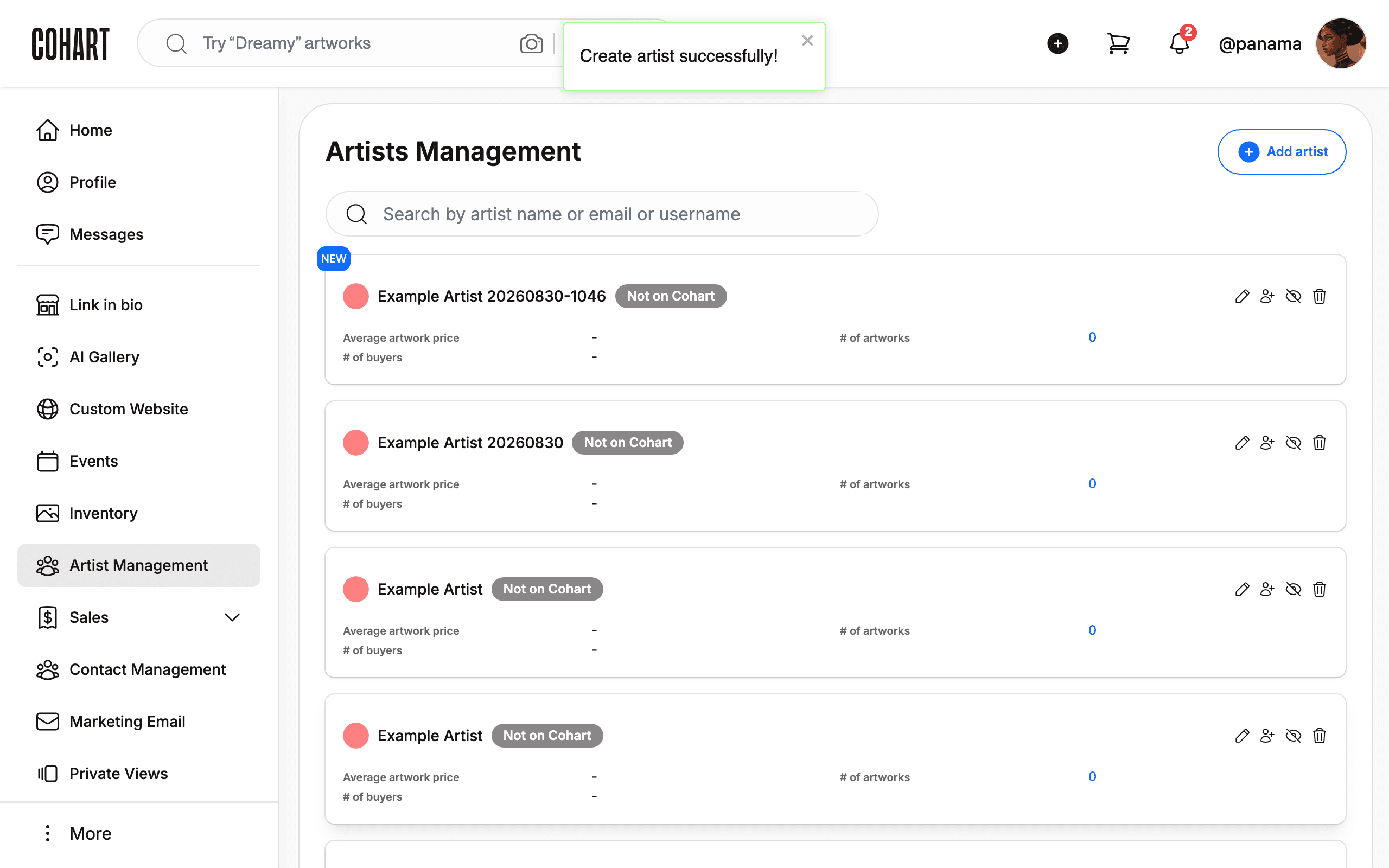Open Profile in sidebar
The width and height of the screenshot is (1389, 868).
[x=138, y=183]
